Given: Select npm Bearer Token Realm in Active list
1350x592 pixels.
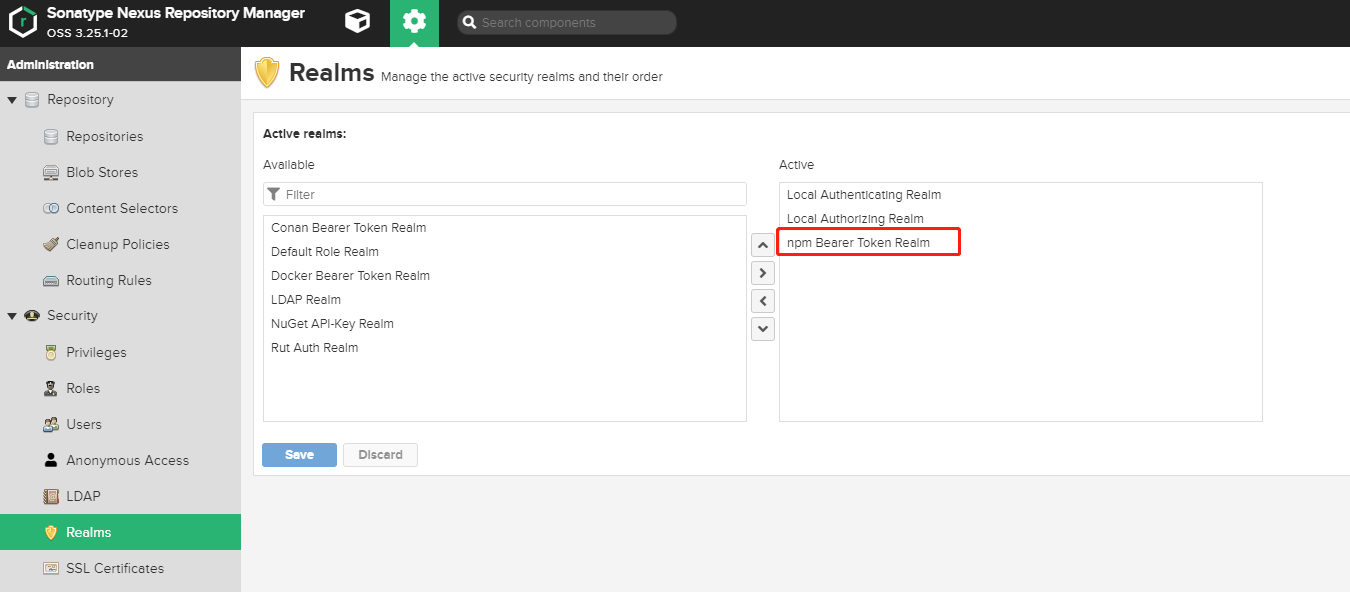Looking at the screenshot, I should 858,242.
